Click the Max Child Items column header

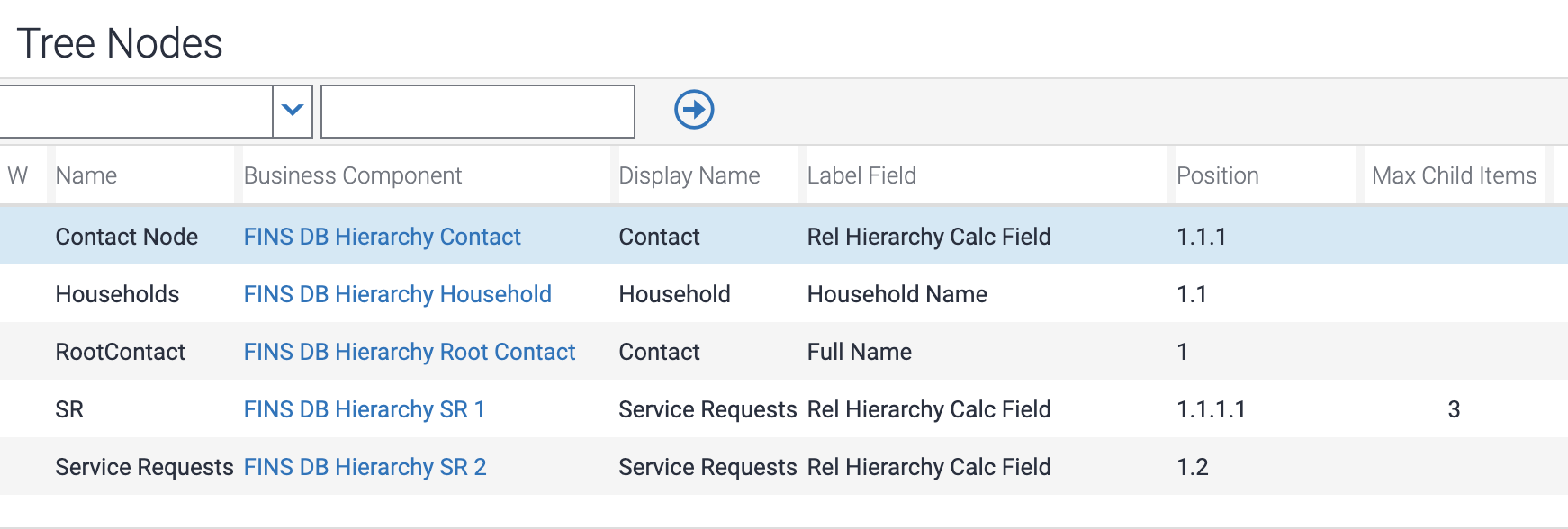click(1454, 175)
